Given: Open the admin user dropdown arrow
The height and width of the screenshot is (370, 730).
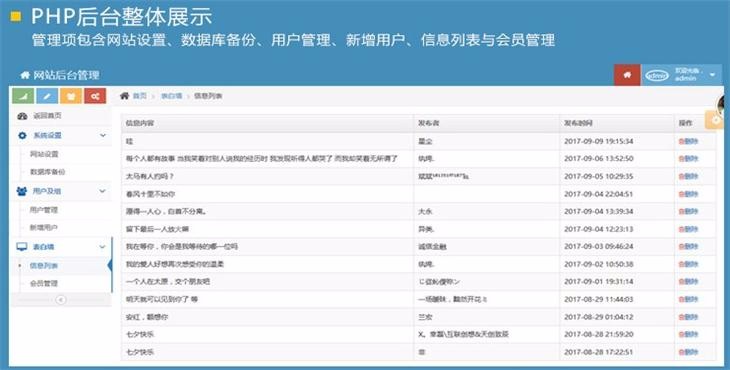Looking at the screenshot, I should tap(712, 75).
